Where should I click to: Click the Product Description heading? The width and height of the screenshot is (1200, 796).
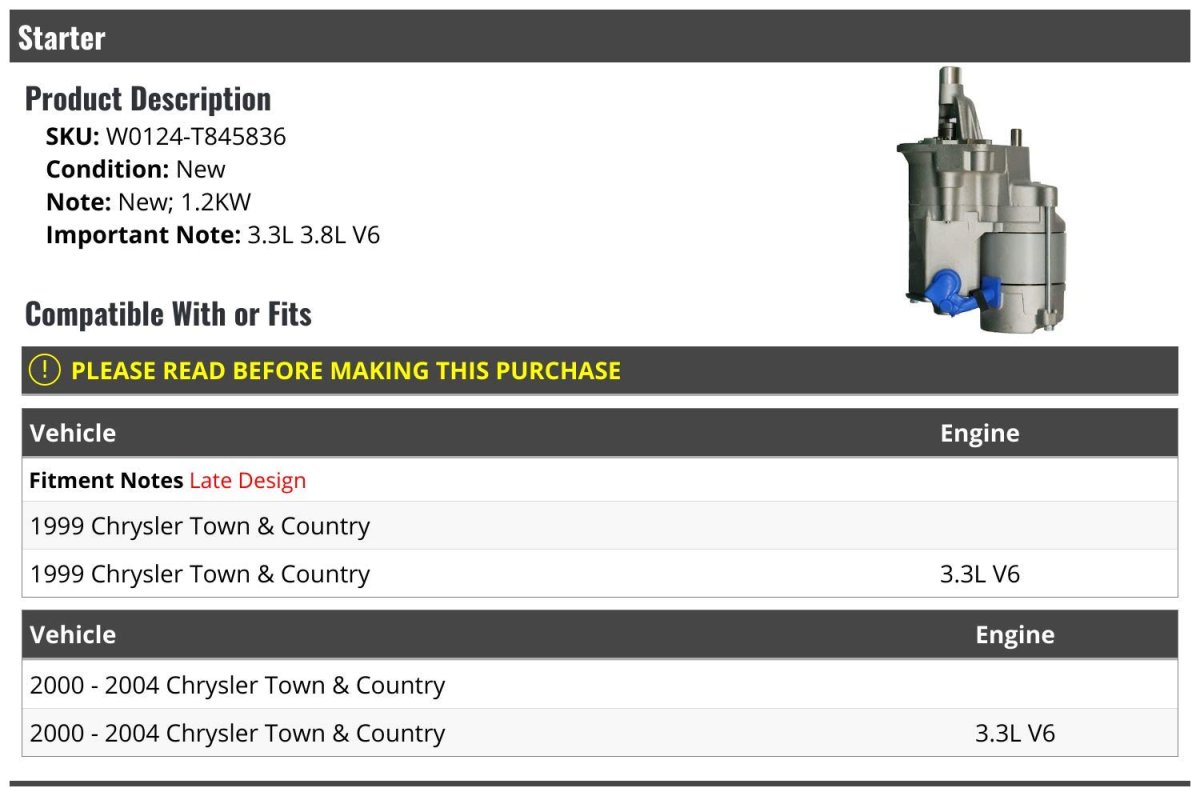pyautogui.click(x=148, y=99)
